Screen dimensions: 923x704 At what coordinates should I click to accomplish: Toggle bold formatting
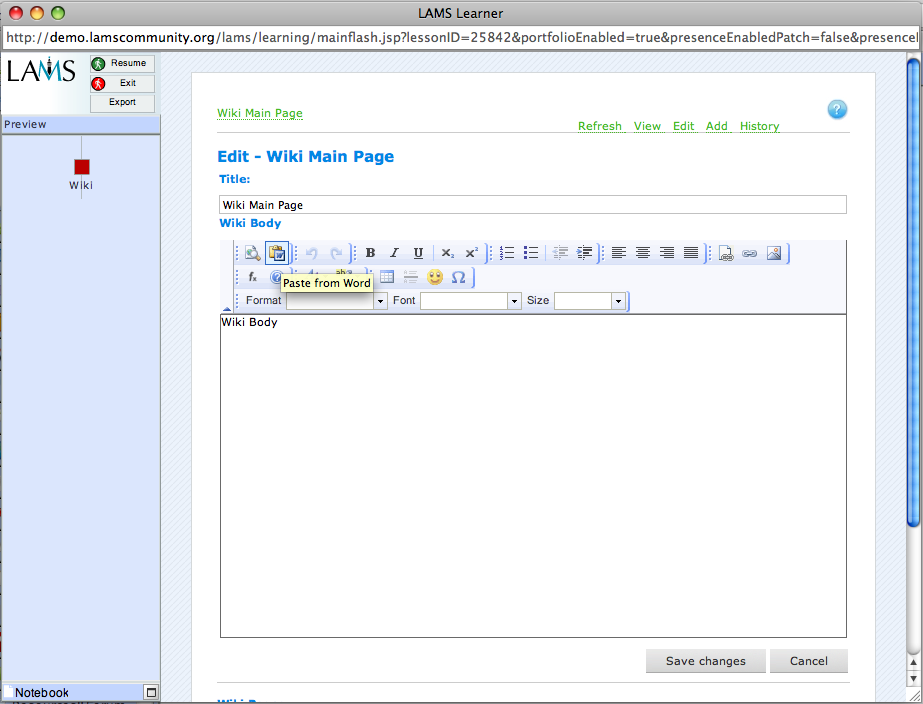tap(370, 253)
